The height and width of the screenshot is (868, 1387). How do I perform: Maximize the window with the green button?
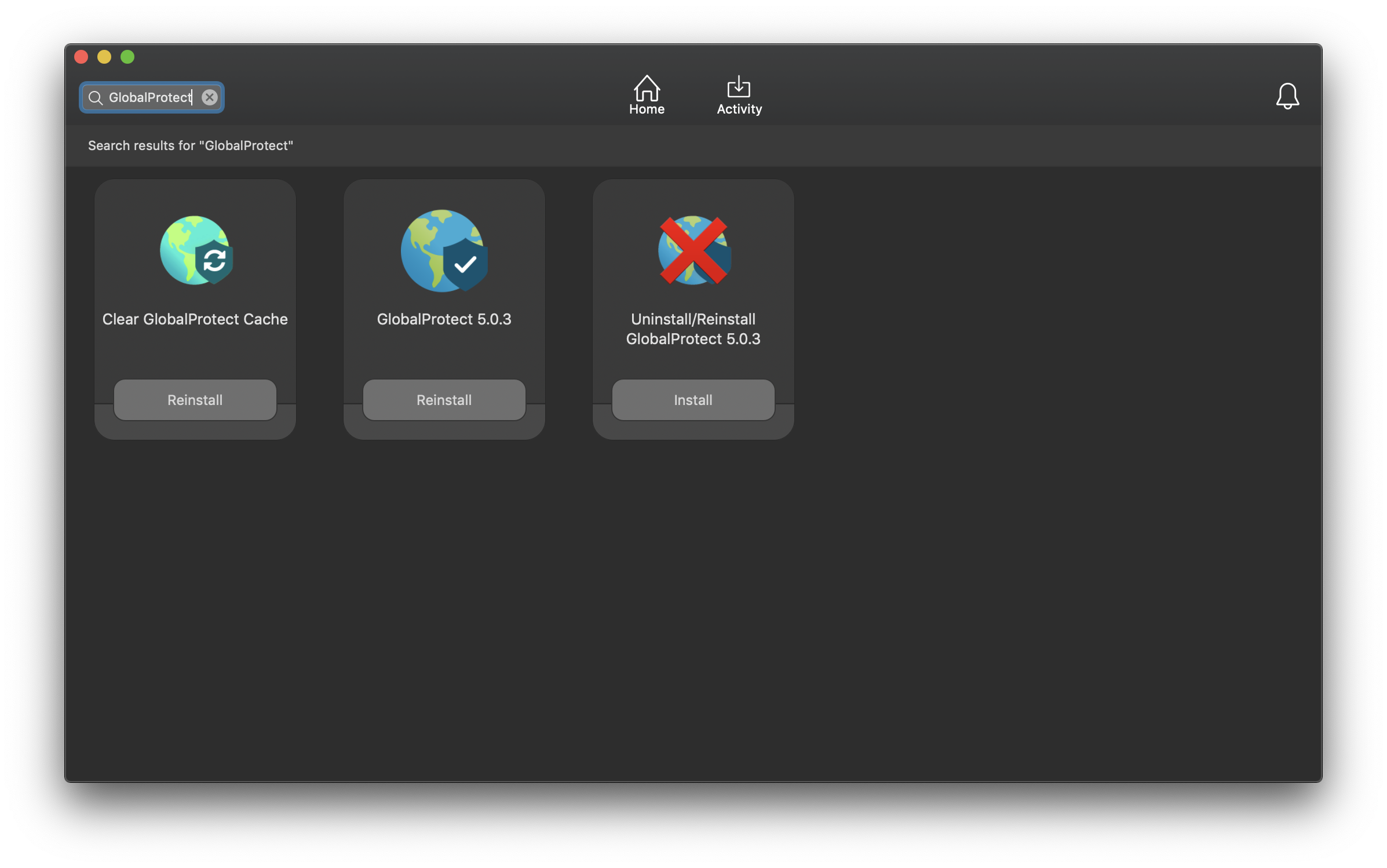[127, 57]
